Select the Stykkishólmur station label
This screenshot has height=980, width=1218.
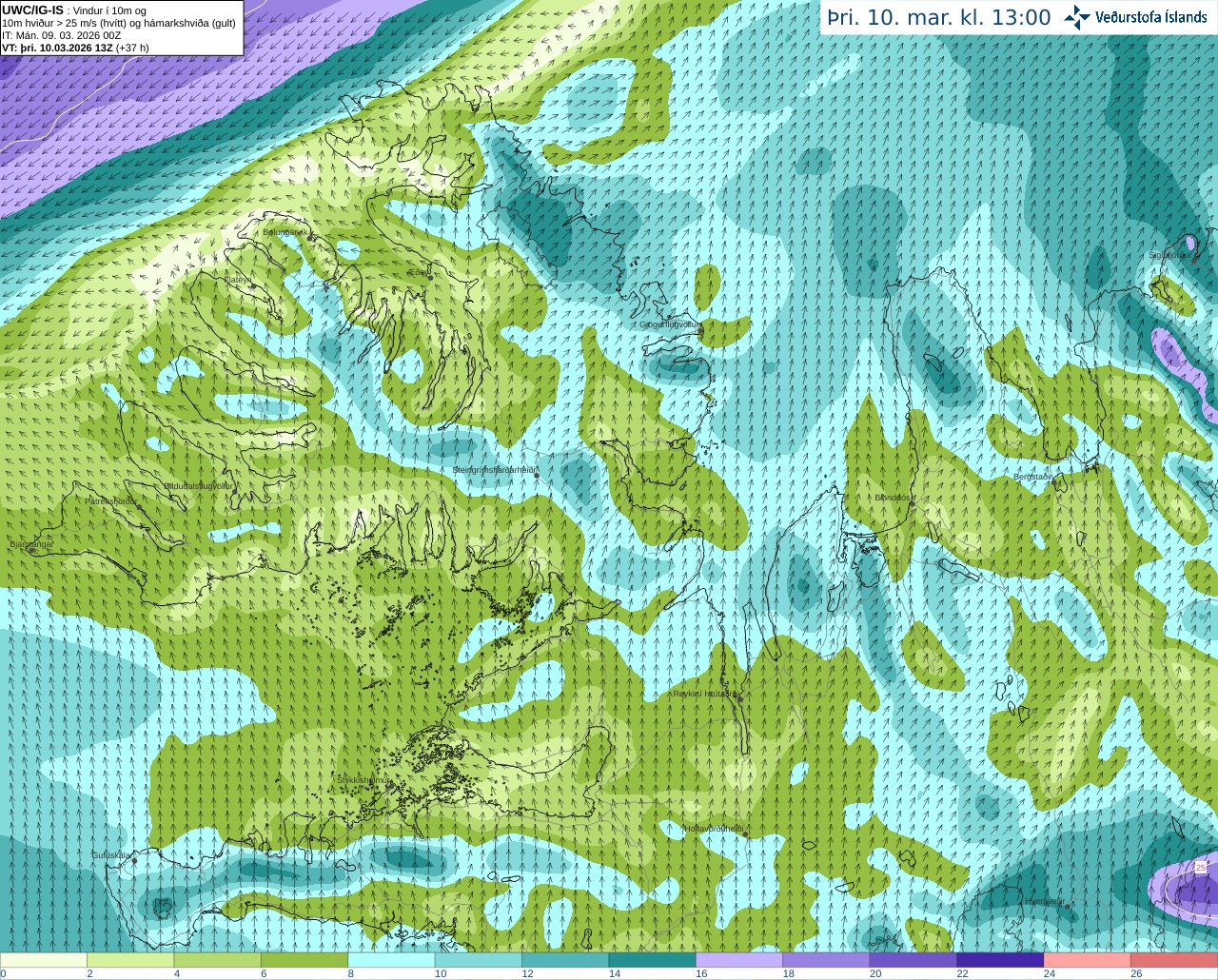click(x=364, y=780)
